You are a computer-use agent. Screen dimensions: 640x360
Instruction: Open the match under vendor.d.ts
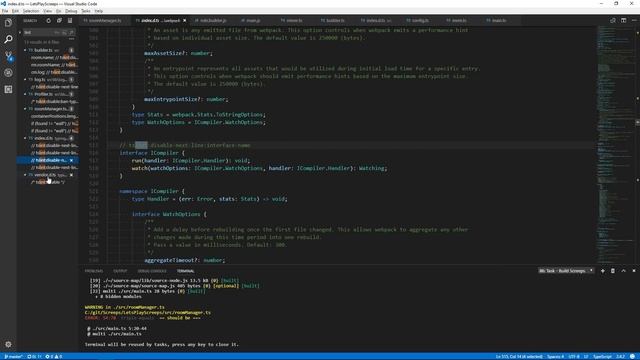48,182
